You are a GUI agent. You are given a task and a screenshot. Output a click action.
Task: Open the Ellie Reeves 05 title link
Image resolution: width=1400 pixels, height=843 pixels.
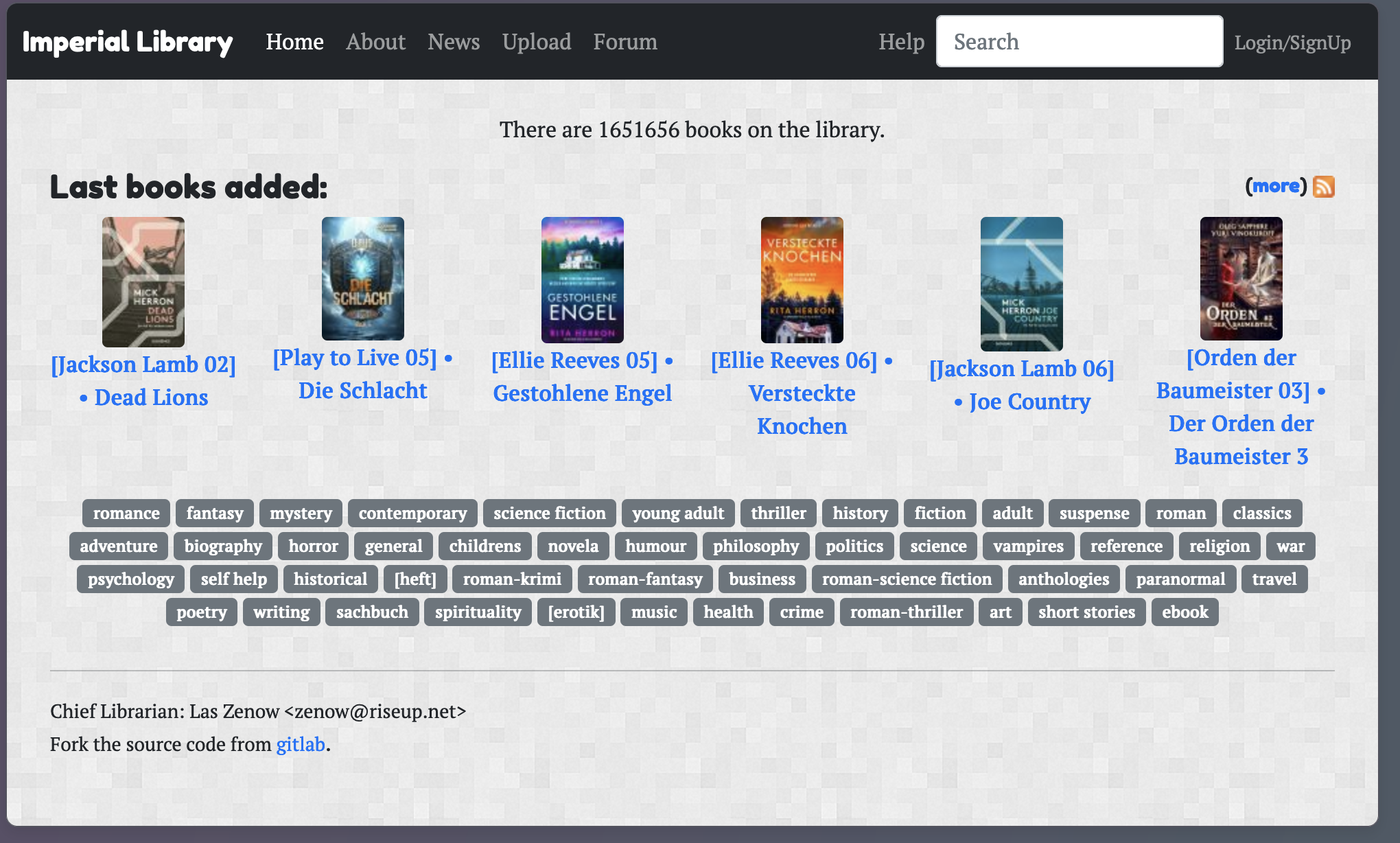coord(583,377)
